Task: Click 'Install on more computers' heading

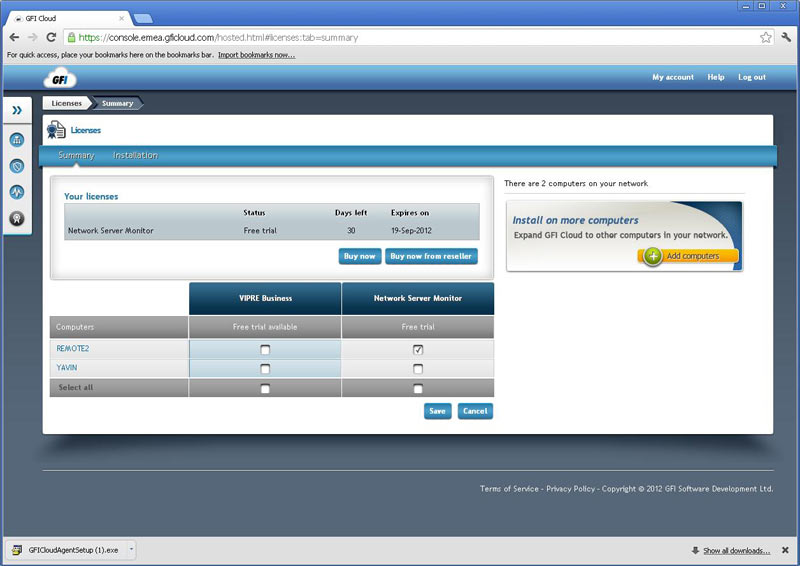Action: click(x=576, y=220)
